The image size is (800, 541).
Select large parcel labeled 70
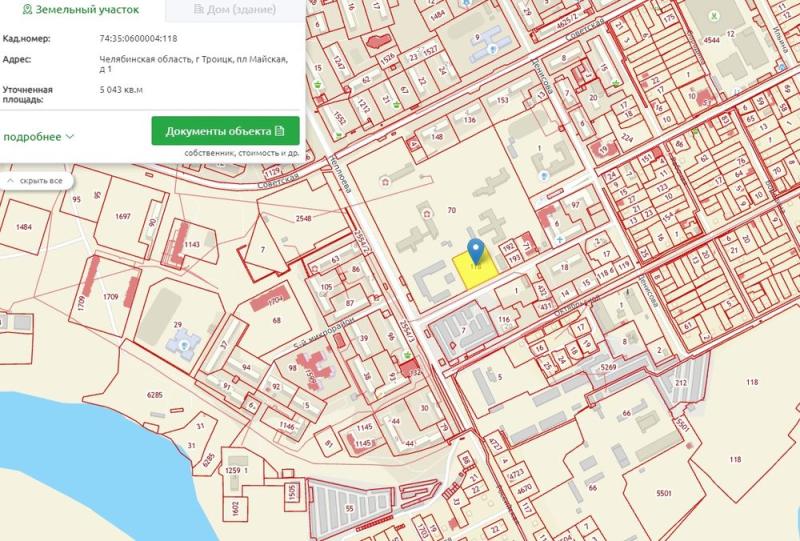(x=451, y=210)
